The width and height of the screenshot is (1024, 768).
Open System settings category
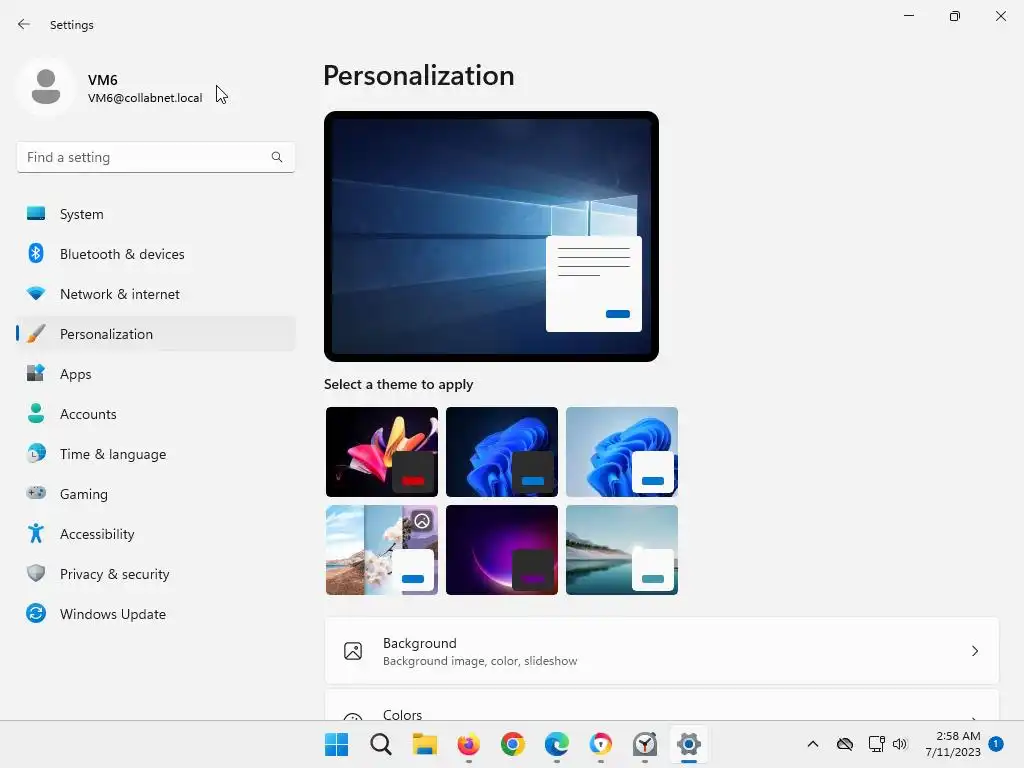coord(156,214)
